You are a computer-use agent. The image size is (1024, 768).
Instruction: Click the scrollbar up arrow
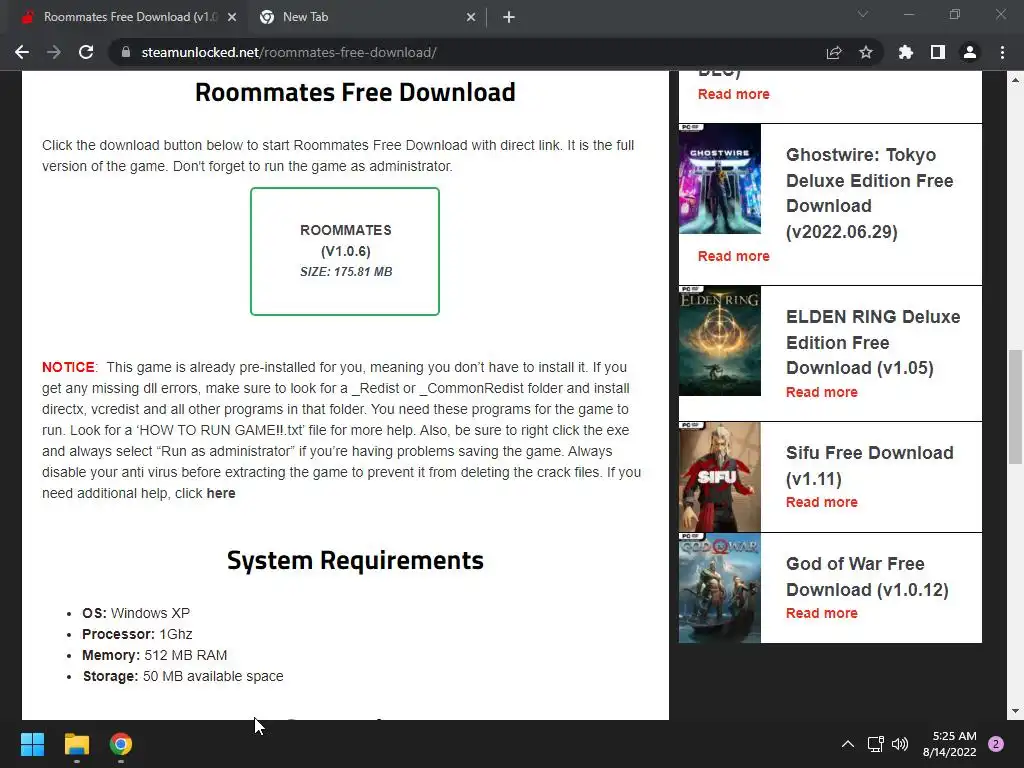[x=1015, y=80]
